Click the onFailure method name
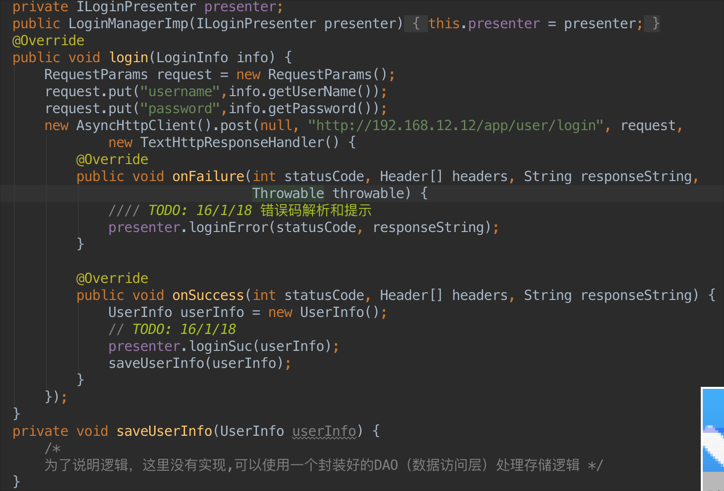This screenshot has height=491, width=724. [208, 176]
